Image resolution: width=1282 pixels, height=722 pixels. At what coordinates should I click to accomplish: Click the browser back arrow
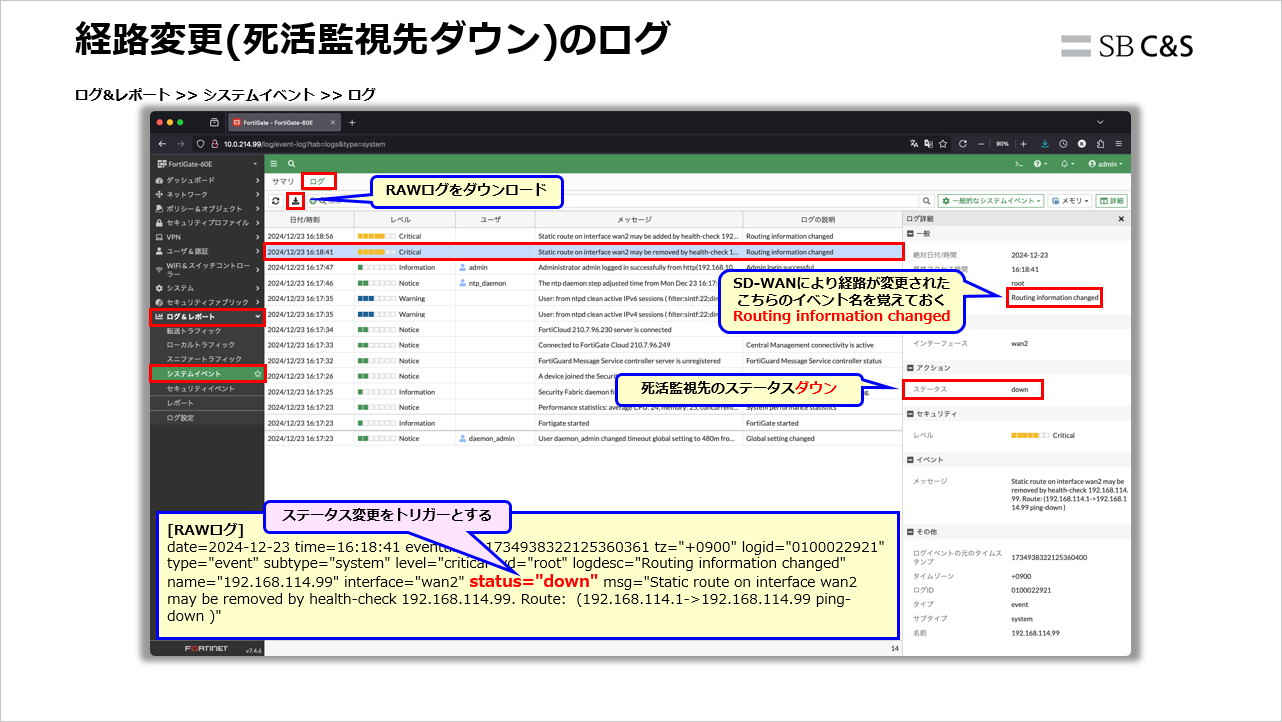pyautogui.click(x=164, y=144)
